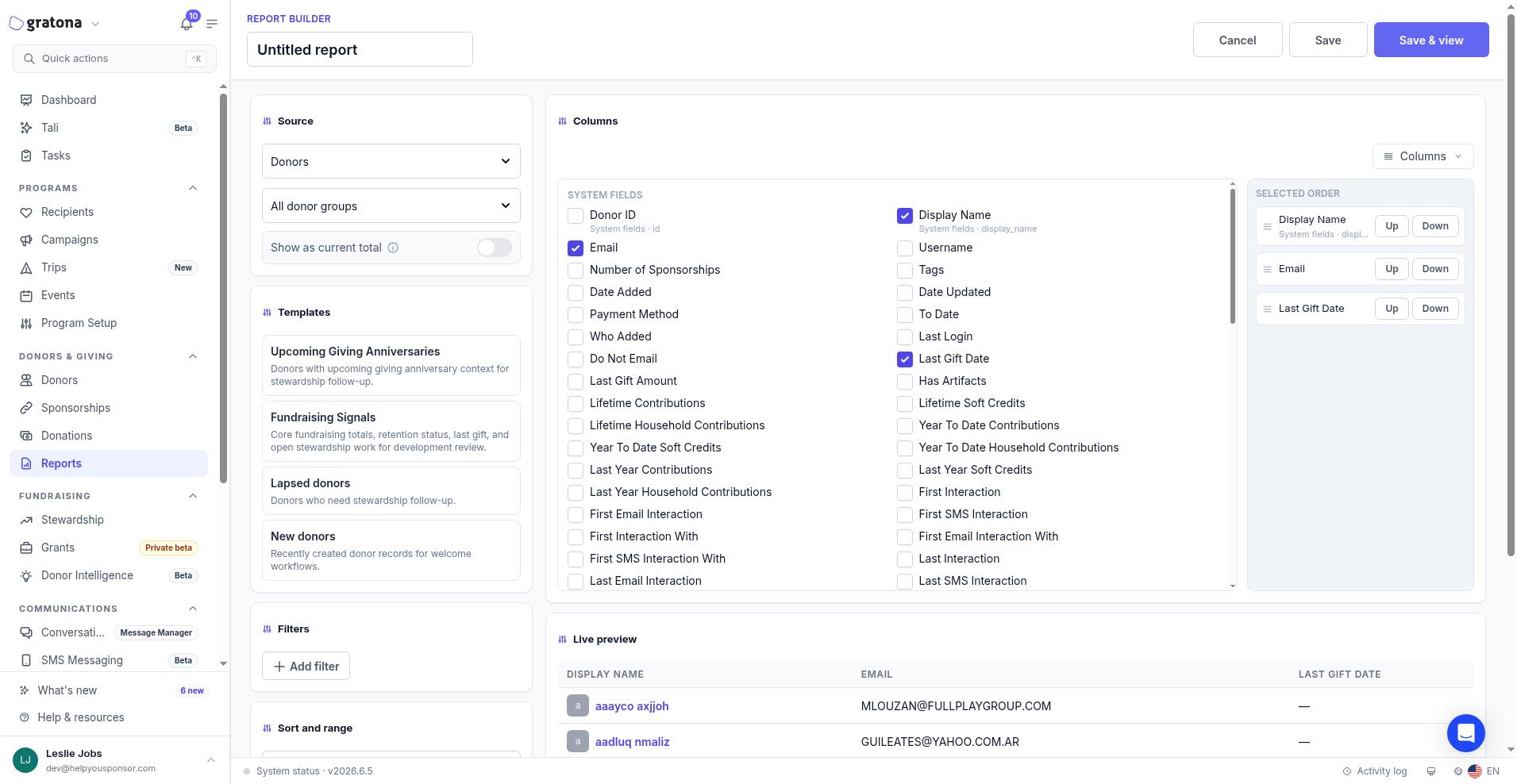Viewport: 1517px width, 784px height.
Task: Uncheck the Last Gift Date checkbox
Action: tap(904, 359)
